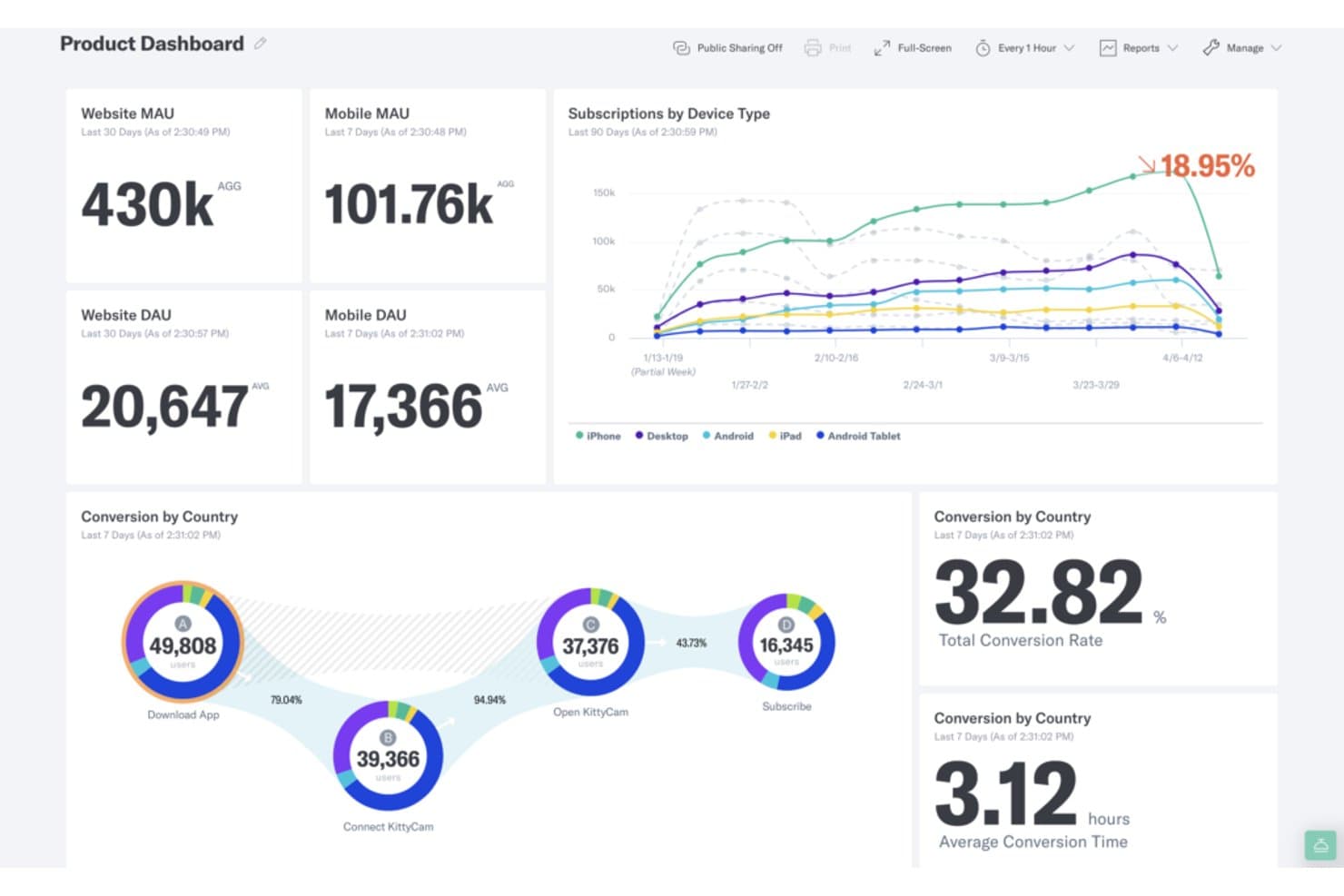Click the 49,808 users Download App donut
Image resolution: width=1344 pixels, height=896 pixels.
[x=183, y=643]
